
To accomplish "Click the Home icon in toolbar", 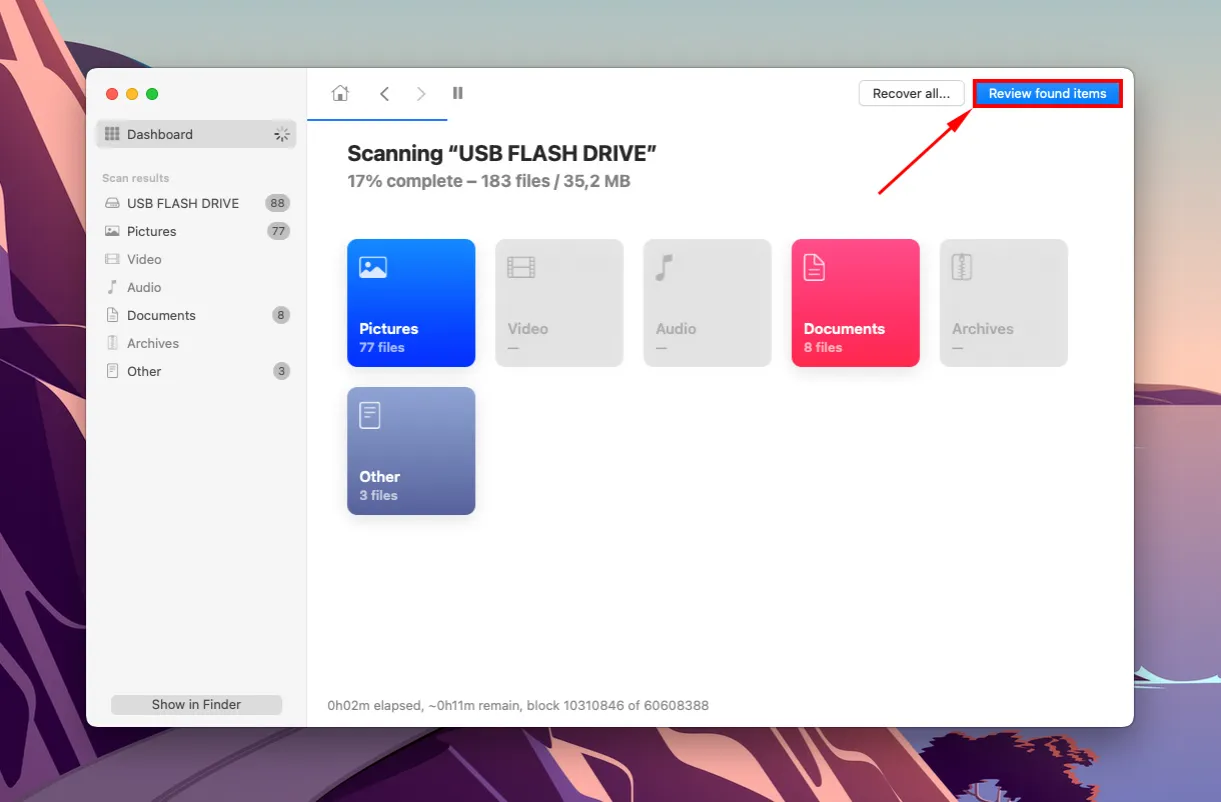I will click(x=340, y=93).
